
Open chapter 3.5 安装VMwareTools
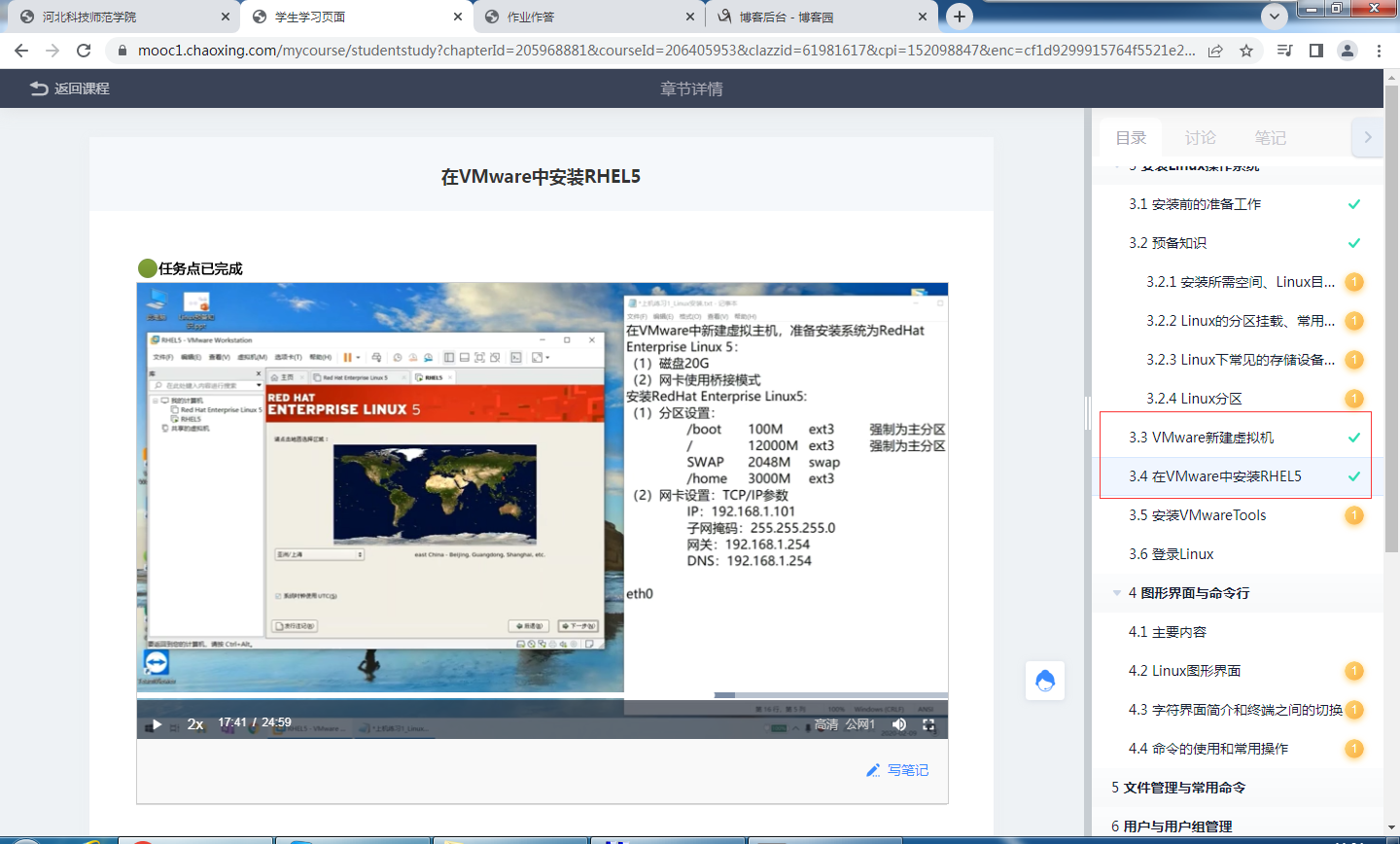tap(1198, 515)
